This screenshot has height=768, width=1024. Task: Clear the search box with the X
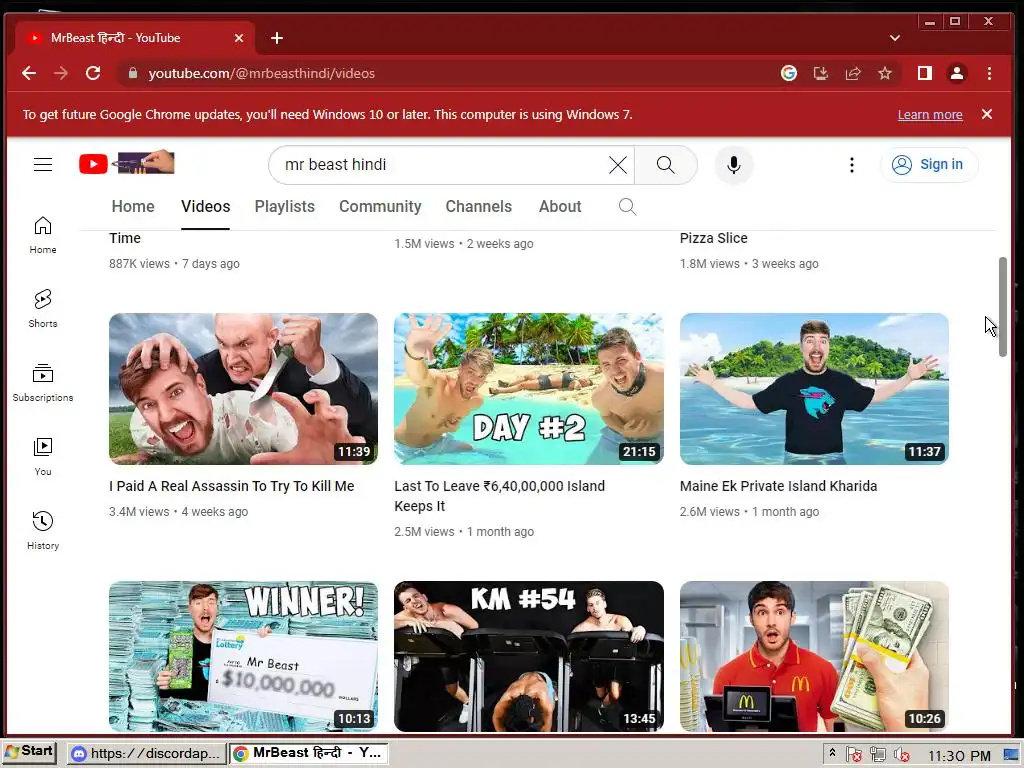(617, 165)
